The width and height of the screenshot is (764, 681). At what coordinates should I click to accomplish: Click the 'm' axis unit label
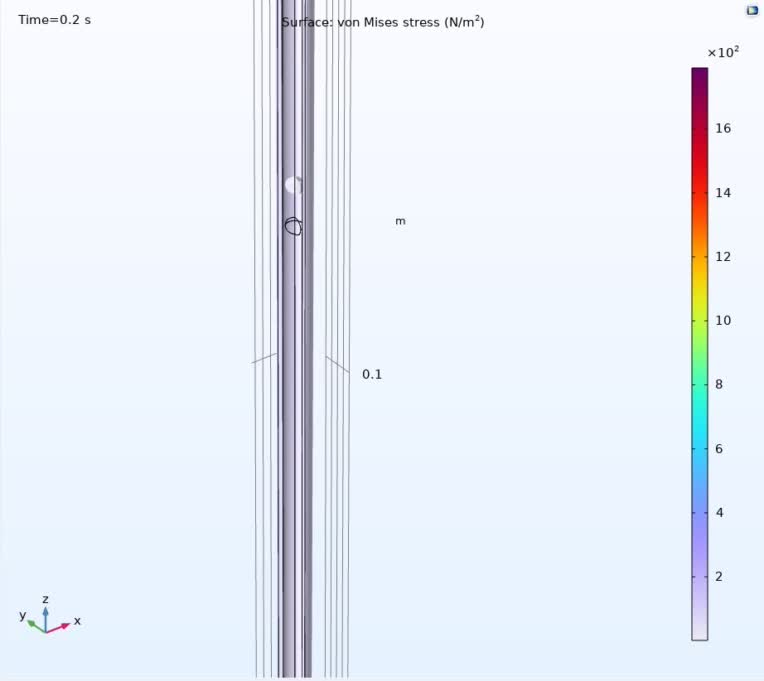point(401,221)
